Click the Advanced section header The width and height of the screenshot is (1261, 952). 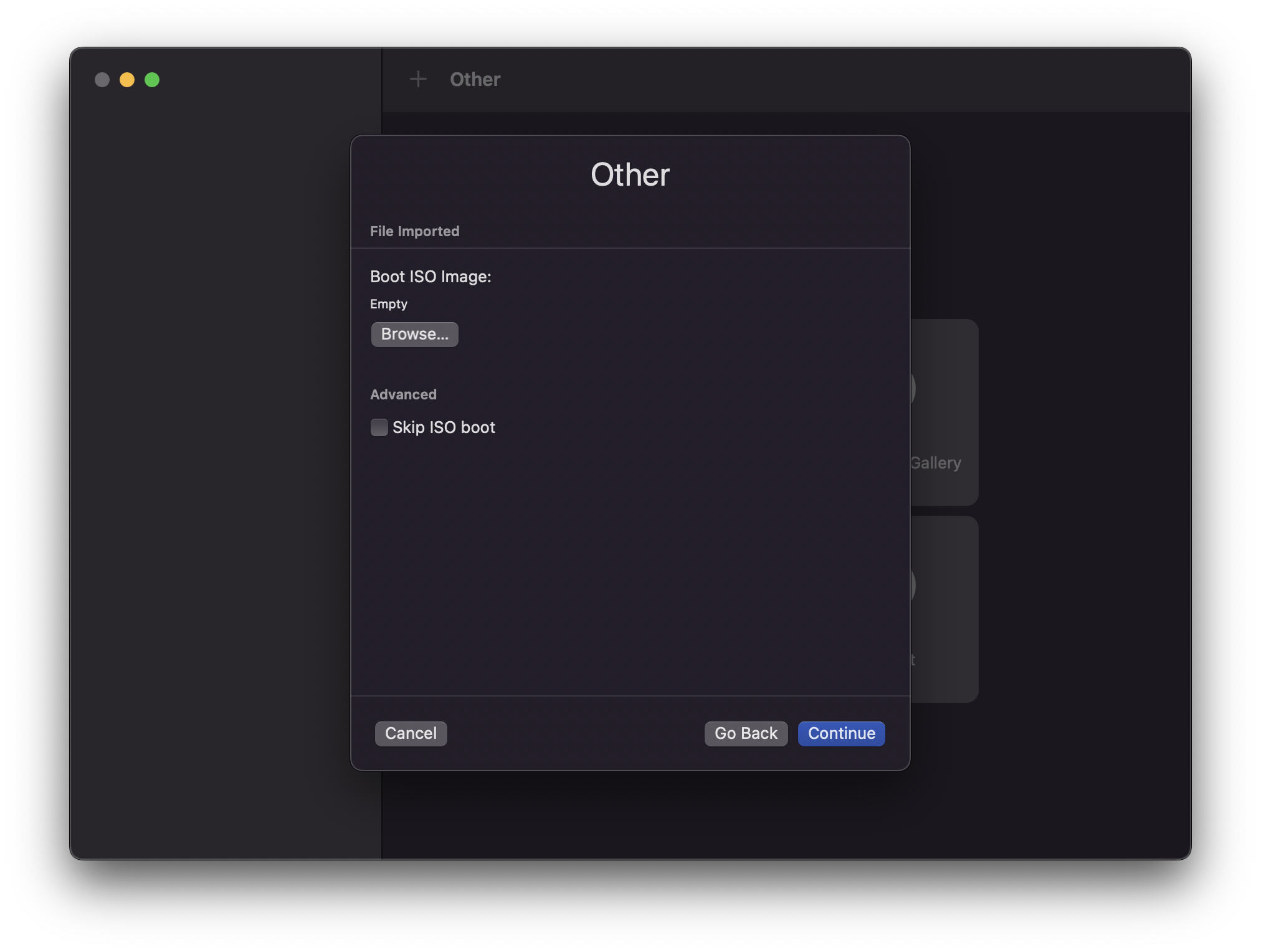[x=403, y=394]
